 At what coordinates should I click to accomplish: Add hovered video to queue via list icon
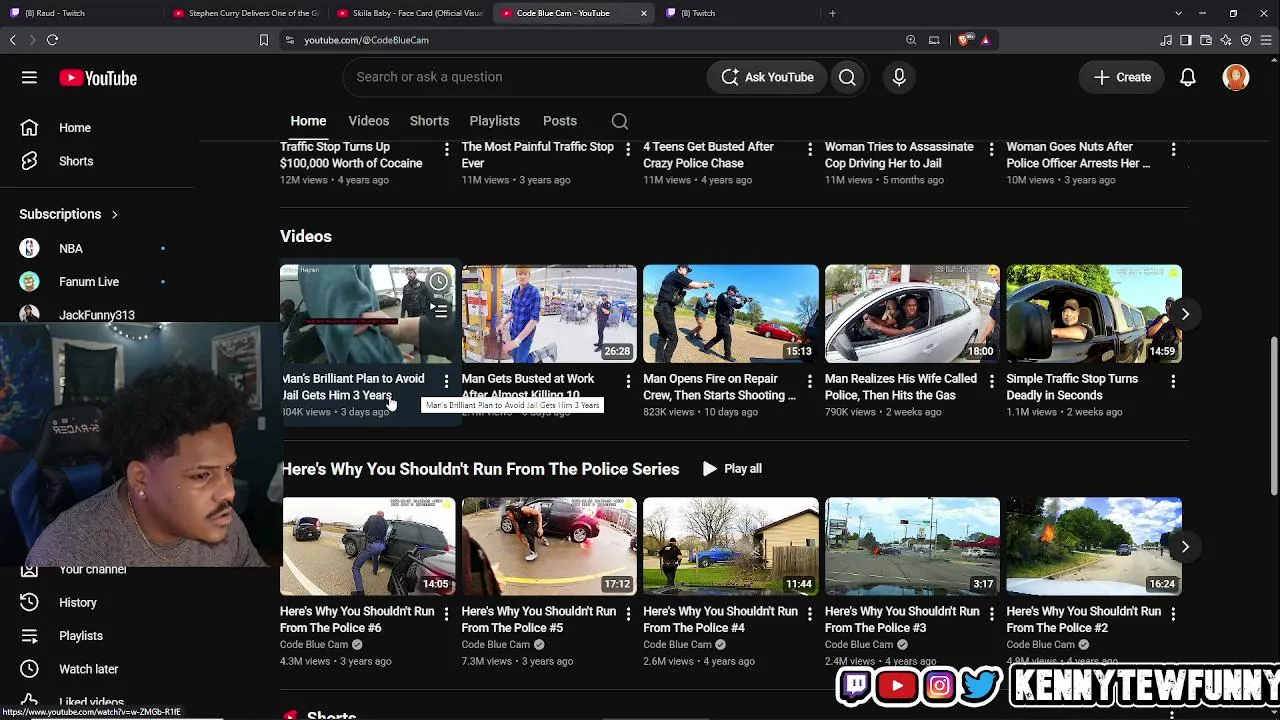pos(439,311)
